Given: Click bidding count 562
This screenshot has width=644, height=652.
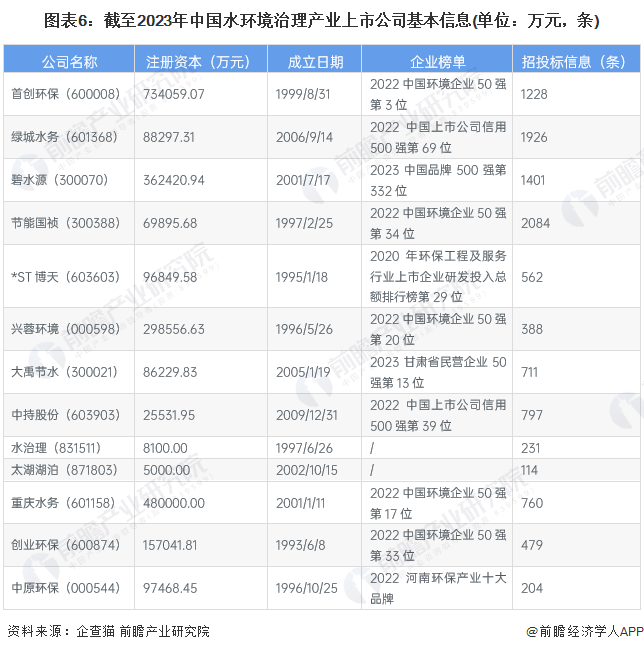Looking at the screenshot, I should pos(532,277).
